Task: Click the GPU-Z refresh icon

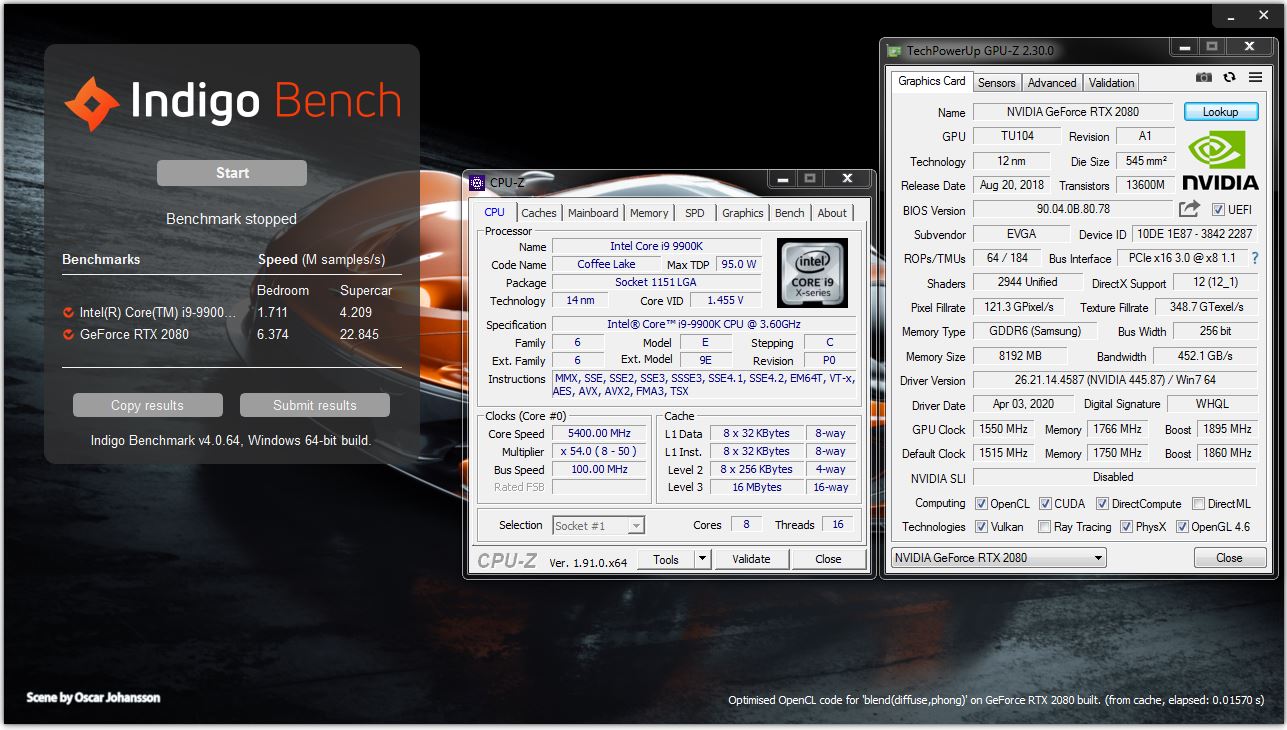Action: (x=1229, y=78)
